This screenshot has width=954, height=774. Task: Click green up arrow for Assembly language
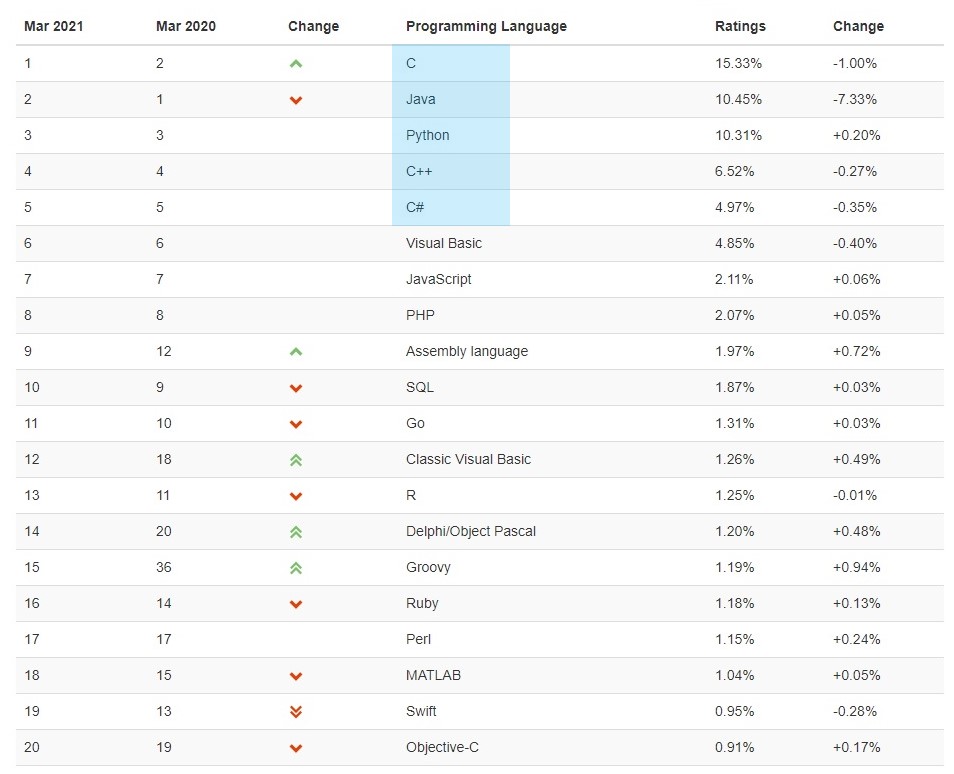[x=296, y=352]
